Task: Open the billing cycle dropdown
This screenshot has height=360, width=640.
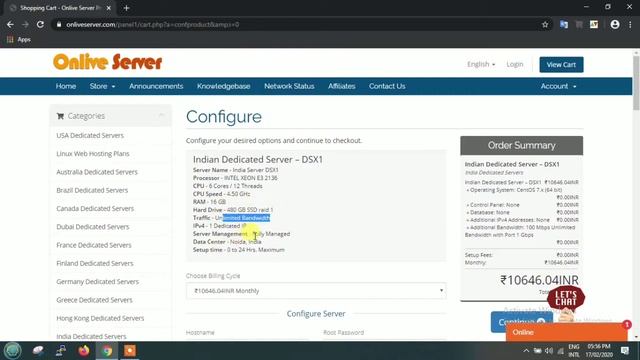Action: click(316, 291)
